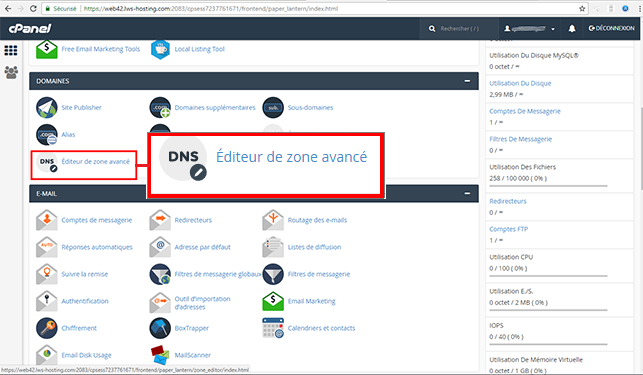Screen dimensions: 643x375
Task: Open the Sous-domaines icon
Action: pyautogui.click(x=273, y=107)
